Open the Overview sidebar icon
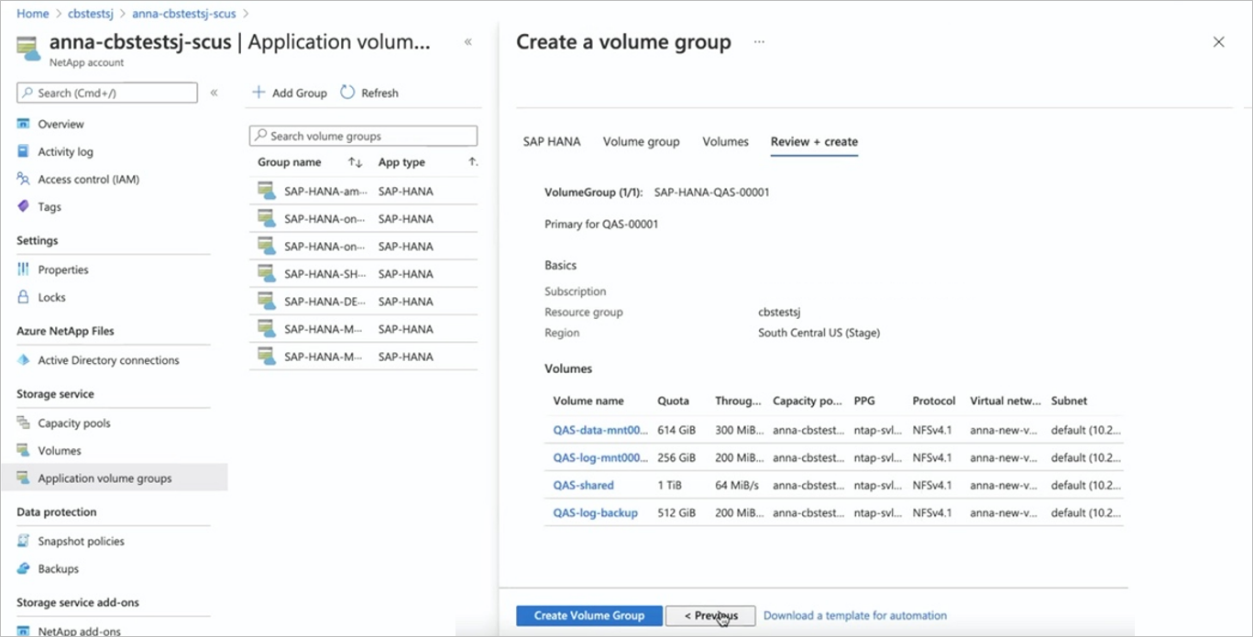Screen dimensions: 1253x637 (24, 124)
